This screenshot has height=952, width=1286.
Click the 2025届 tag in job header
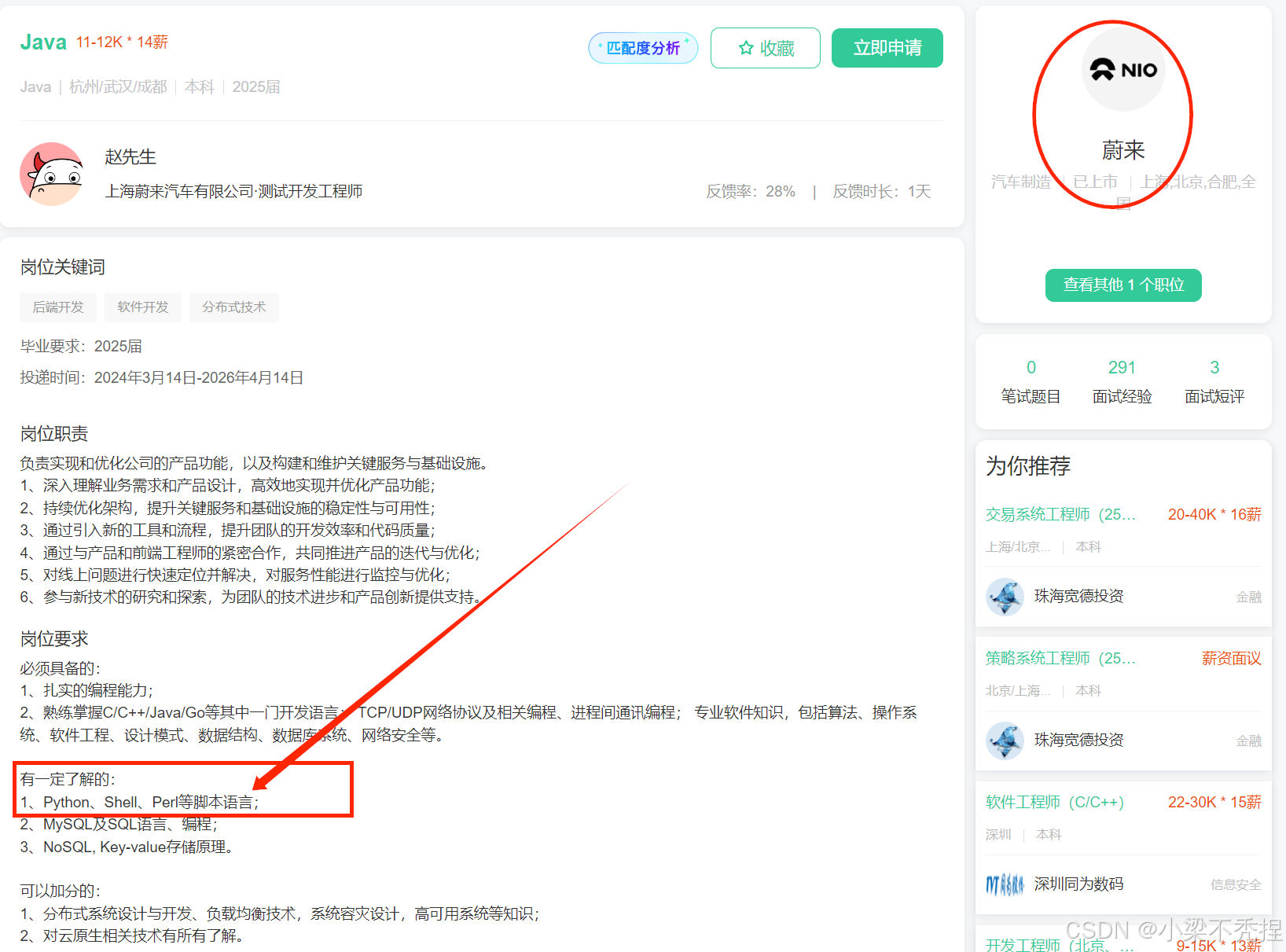(x=256, y=87)
